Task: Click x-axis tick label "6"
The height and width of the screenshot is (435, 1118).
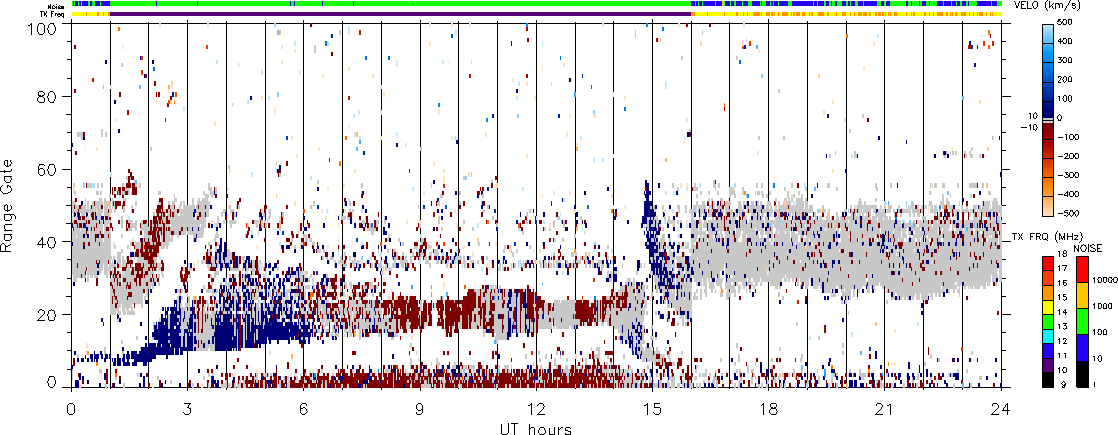Action: [x=304, y=410]
